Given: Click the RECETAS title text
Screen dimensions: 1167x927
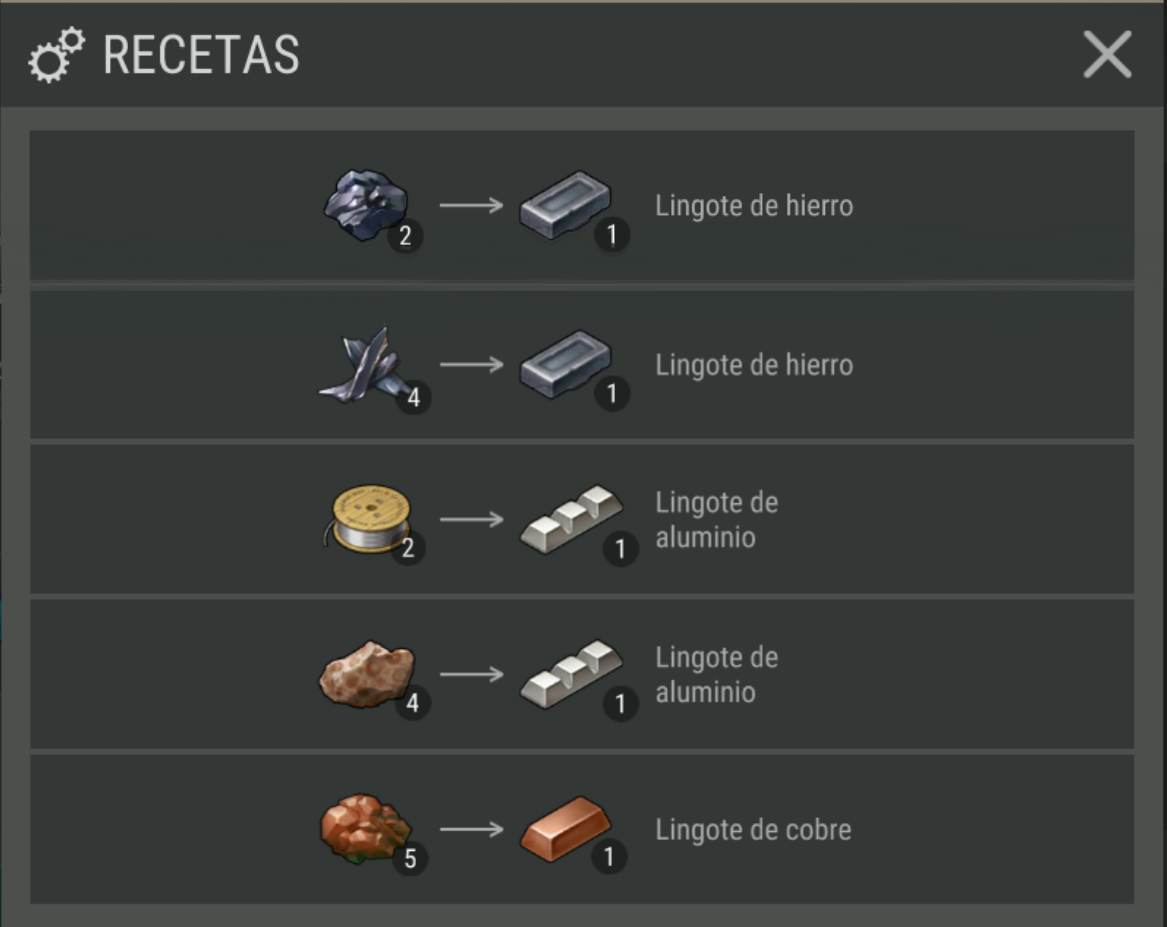Looking at the screenshot, I should coord(201,55).
